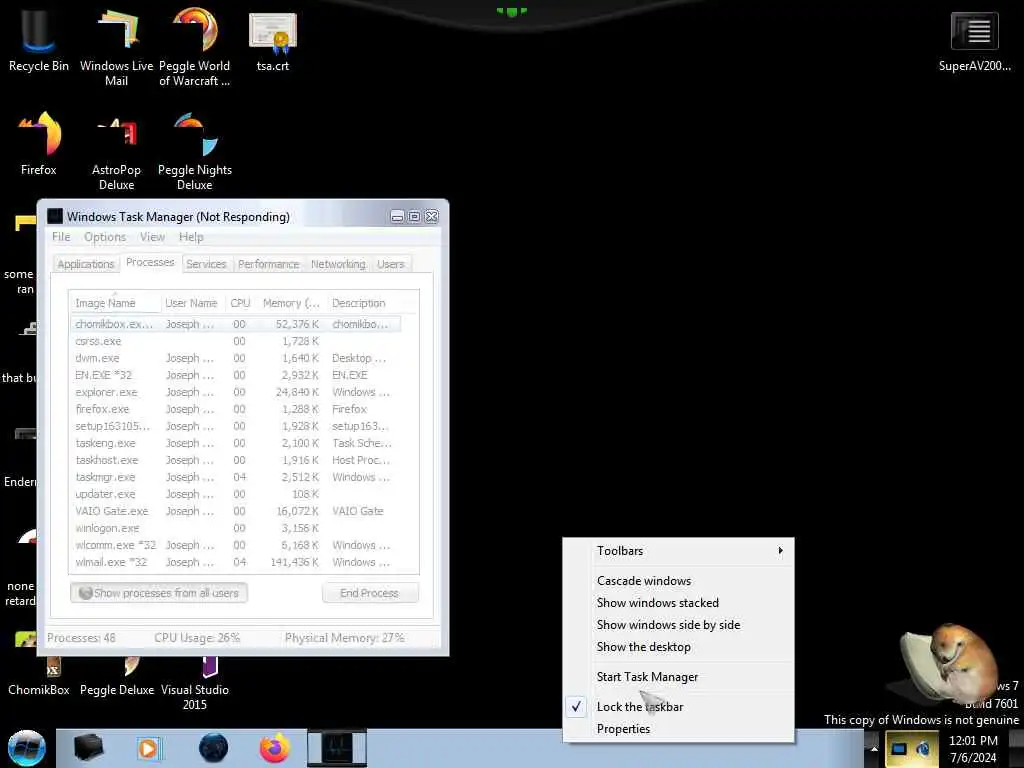Select AstroPop Deluxe desktop icon
The width and height of the screenshot is (1024, 768).
click(x=116, y=152)
